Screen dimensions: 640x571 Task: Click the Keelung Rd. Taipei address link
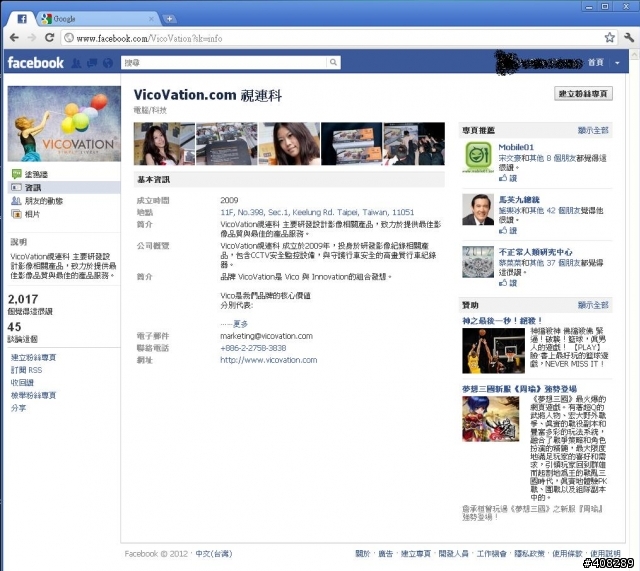point(317,212)
